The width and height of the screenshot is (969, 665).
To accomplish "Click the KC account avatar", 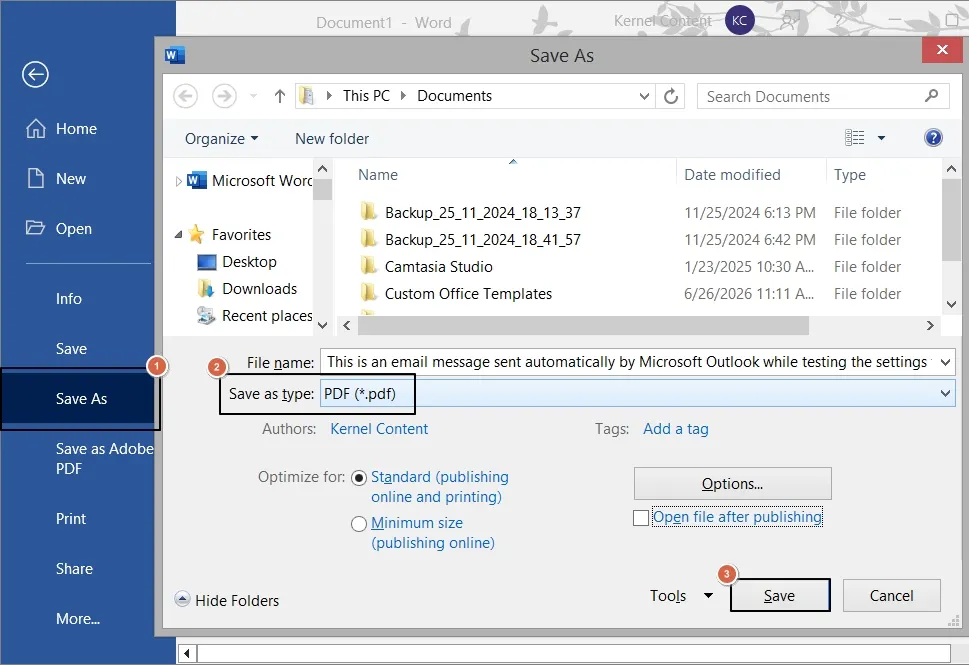I will [740, 20].
